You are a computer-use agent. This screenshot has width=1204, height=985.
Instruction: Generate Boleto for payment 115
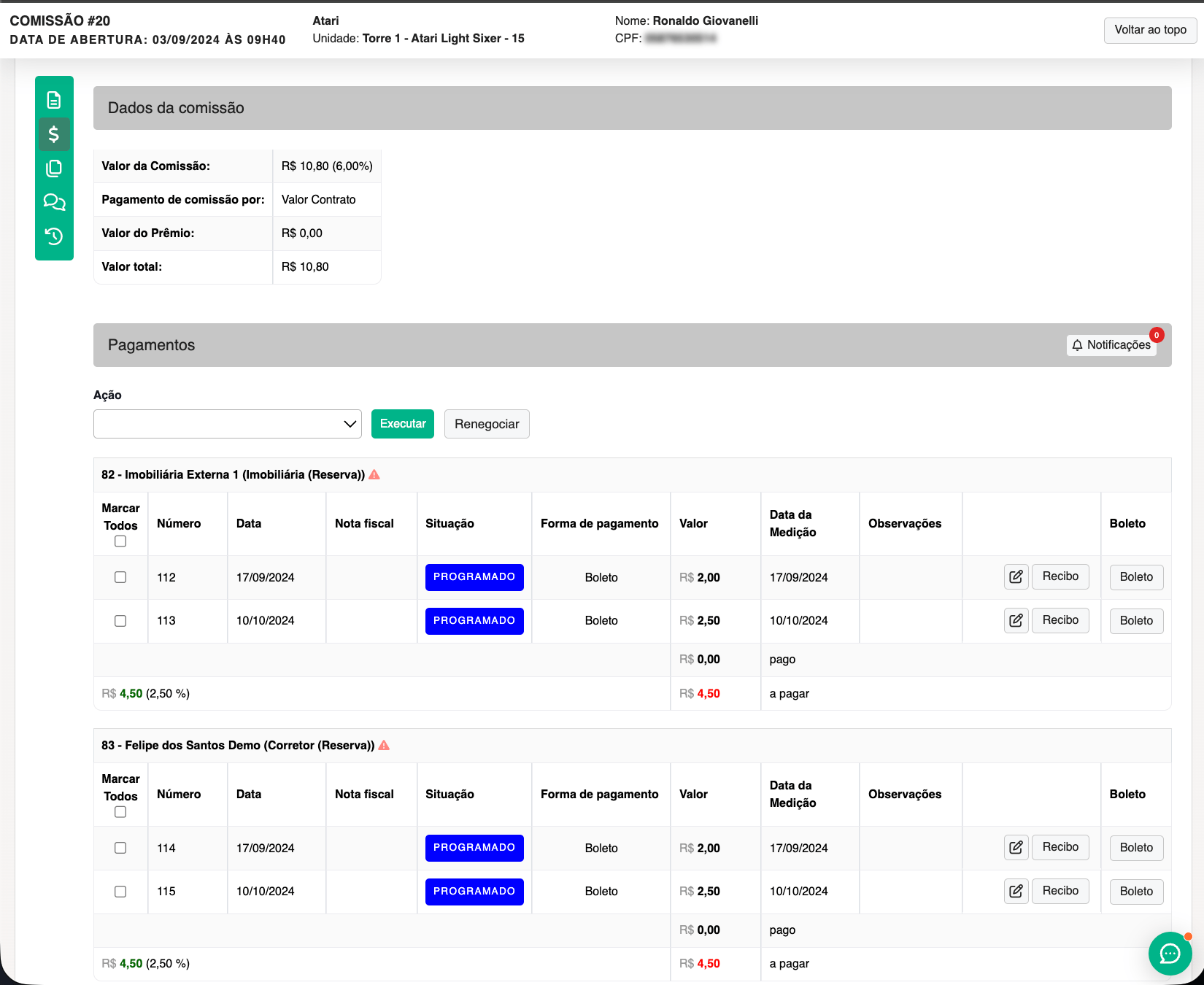1136,892
